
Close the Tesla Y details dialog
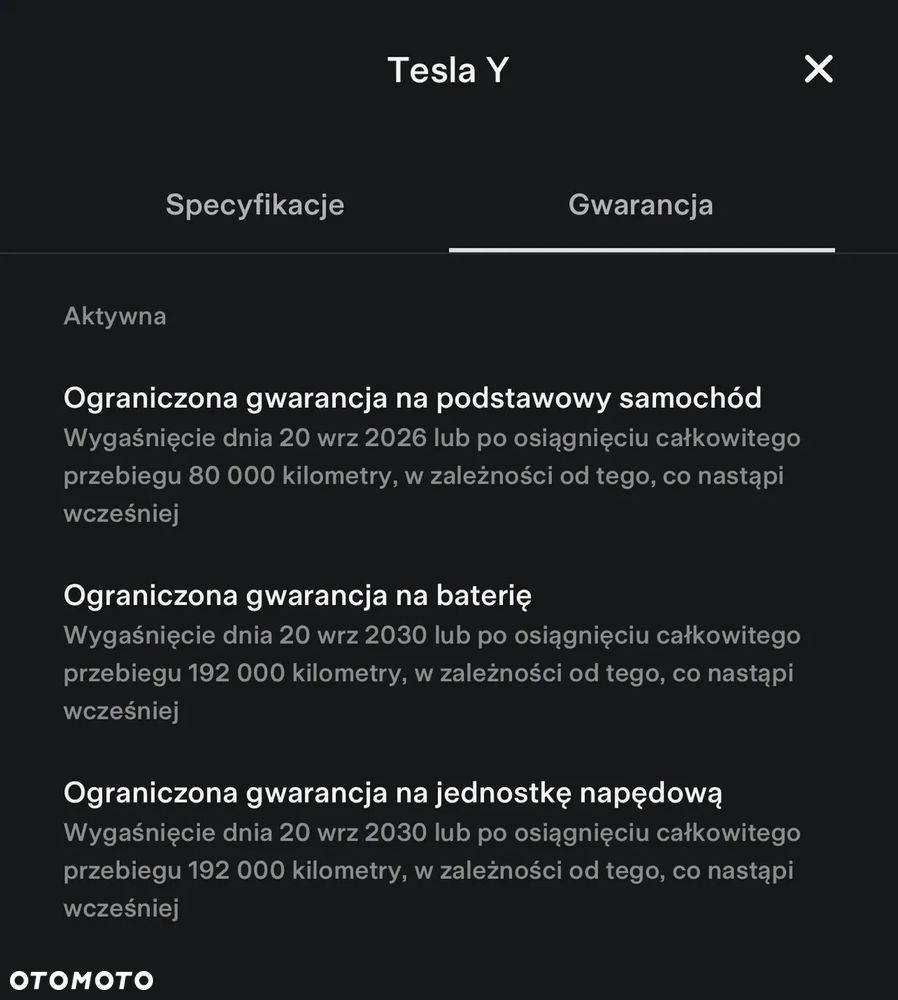click(x=818, y=69)
